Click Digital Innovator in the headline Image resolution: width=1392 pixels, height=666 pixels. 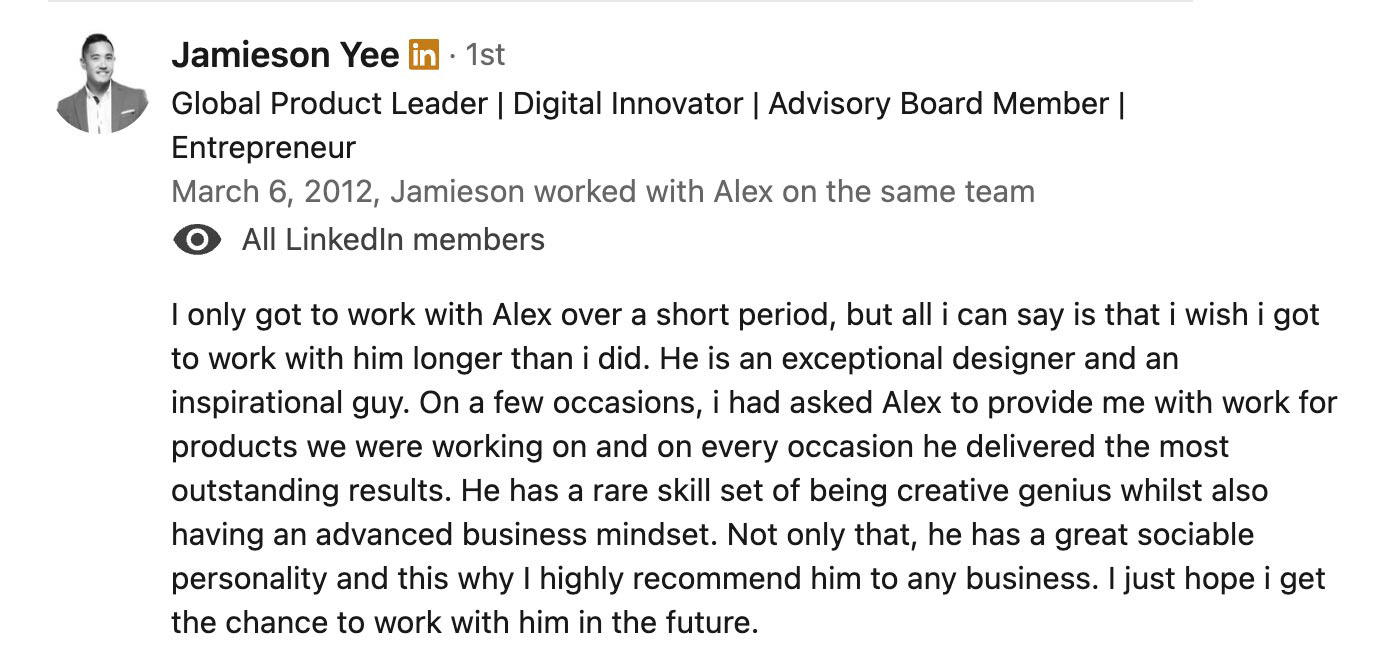pos(628,104)
